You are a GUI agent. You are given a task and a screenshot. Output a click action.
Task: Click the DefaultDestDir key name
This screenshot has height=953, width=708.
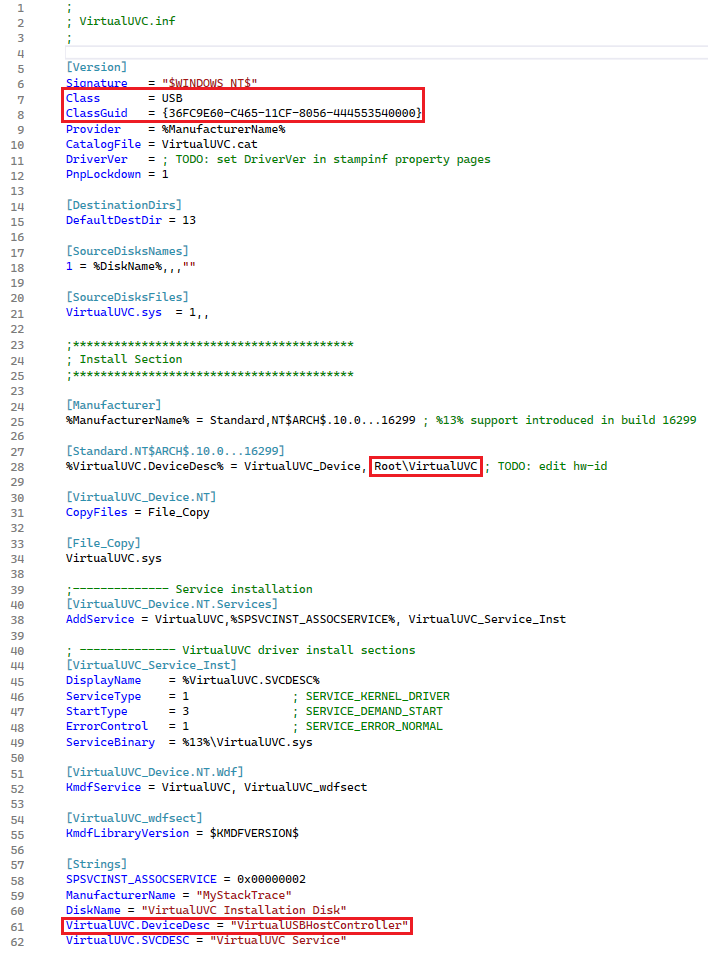click(x=114, y=220)
